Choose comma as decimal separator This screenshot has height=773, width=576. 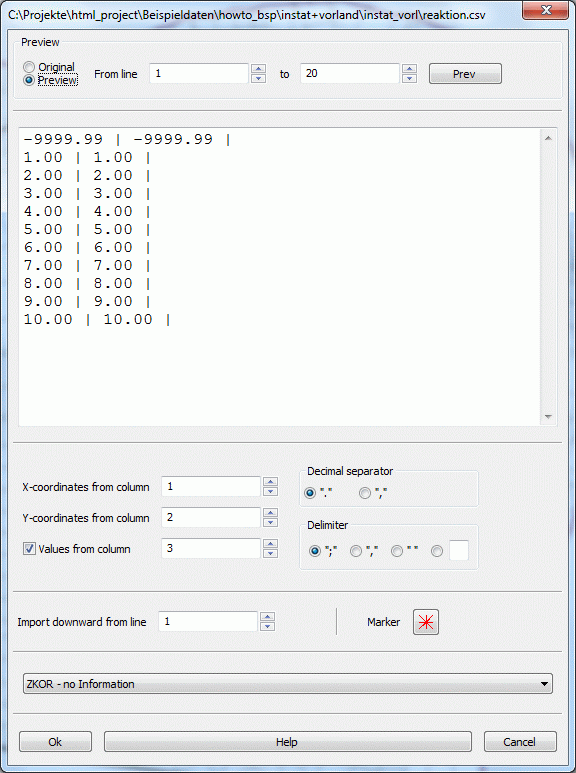[x=365, y=493]
